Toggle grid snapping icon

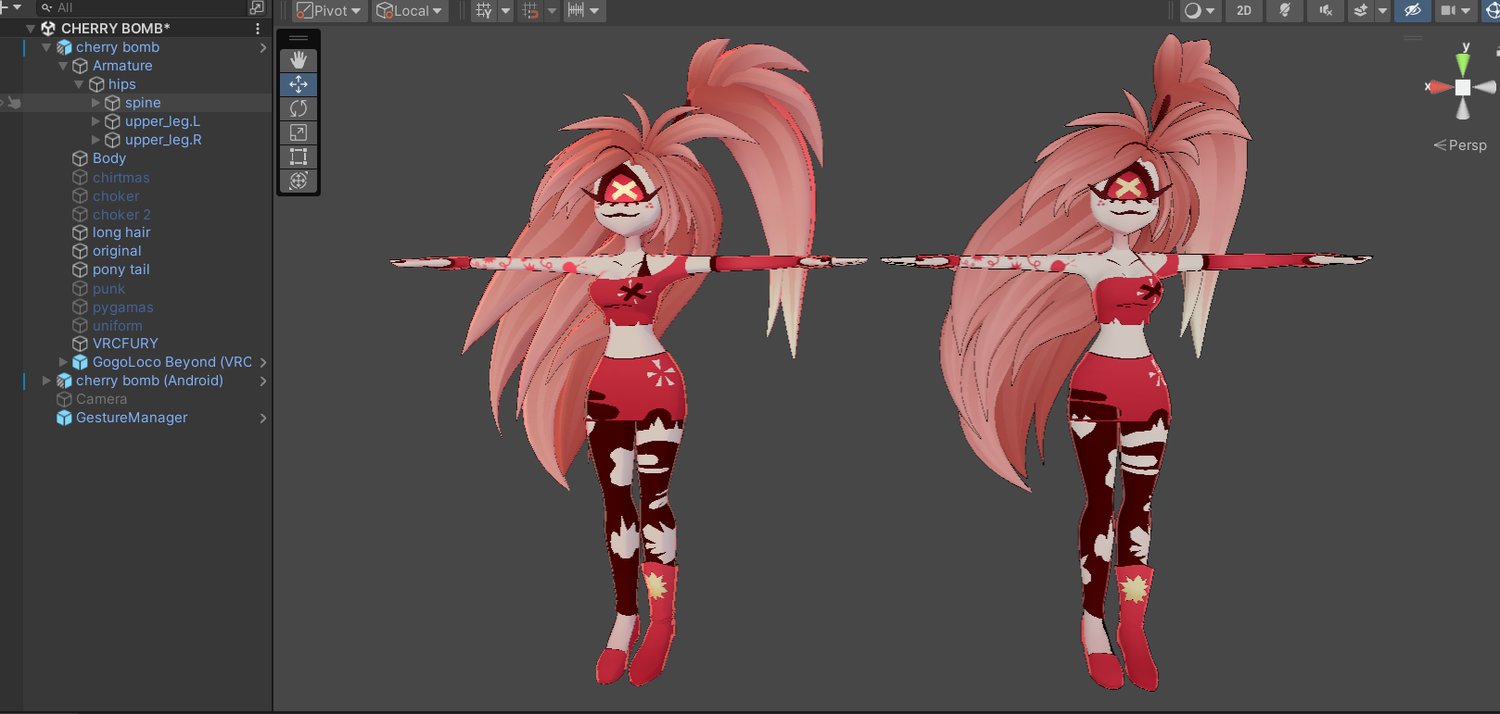[x=531, y=11]
